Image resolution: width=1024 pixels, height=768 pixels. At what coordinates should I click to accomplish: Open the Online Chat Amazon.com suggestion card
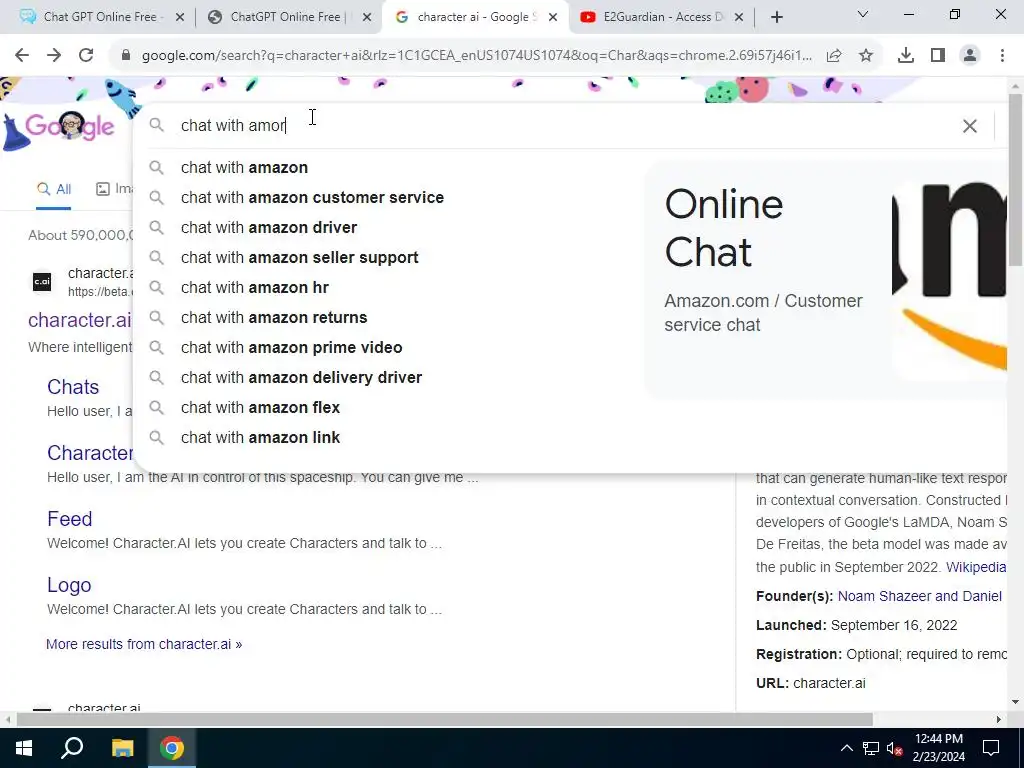[x=826, y=280]
